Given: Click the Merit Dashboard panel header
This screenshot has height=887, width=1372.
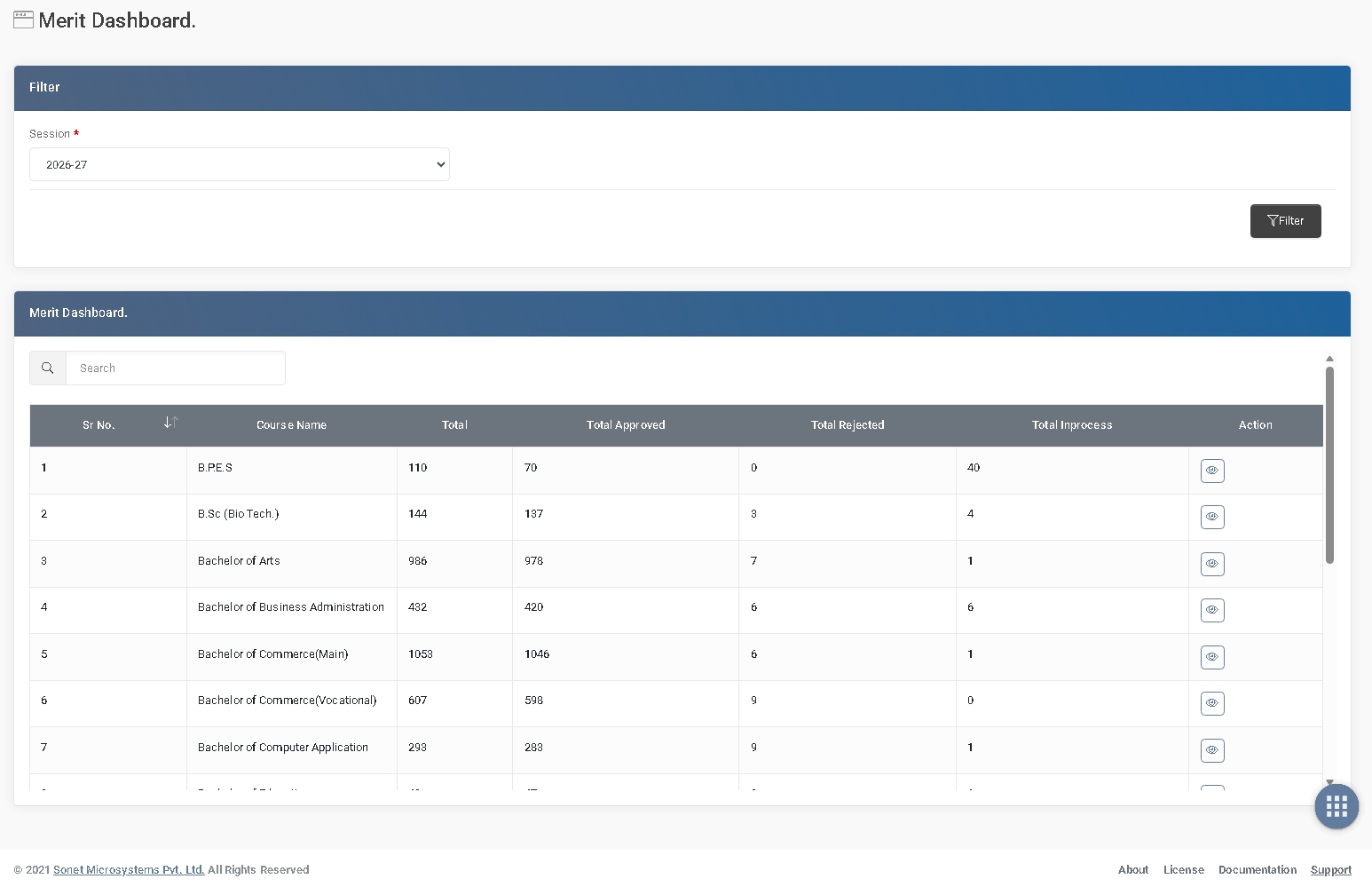Looking at the screenshot, I should click(x=682, y=313).
